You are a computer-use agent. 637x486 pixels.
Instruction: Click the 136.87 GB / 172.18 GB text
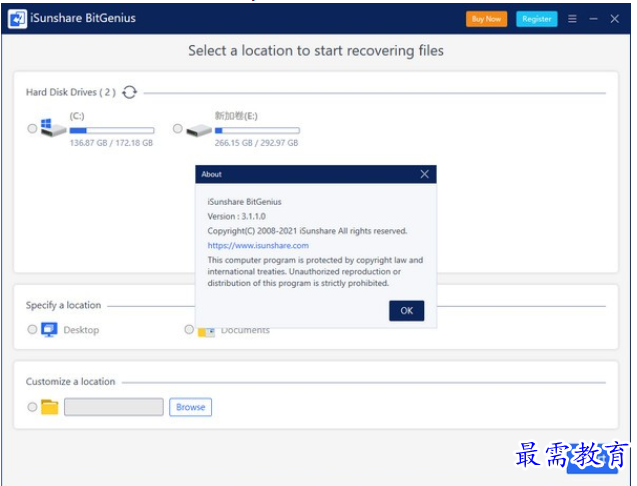[x=111, y=143]
